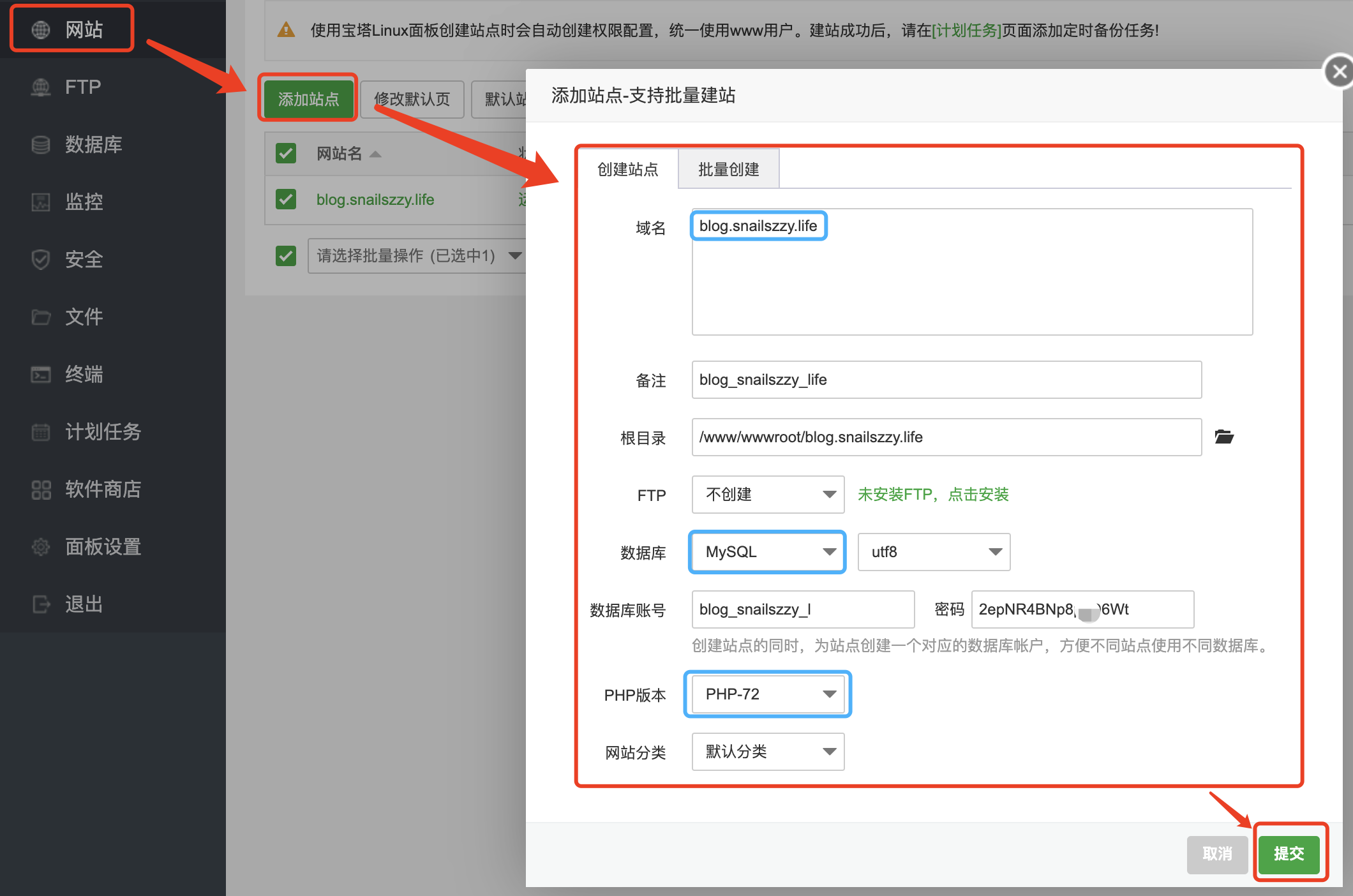Click the software store (软件商店) grid icon
The width and height of the screenshot is (1353, 896).
[x=41, y=489]
